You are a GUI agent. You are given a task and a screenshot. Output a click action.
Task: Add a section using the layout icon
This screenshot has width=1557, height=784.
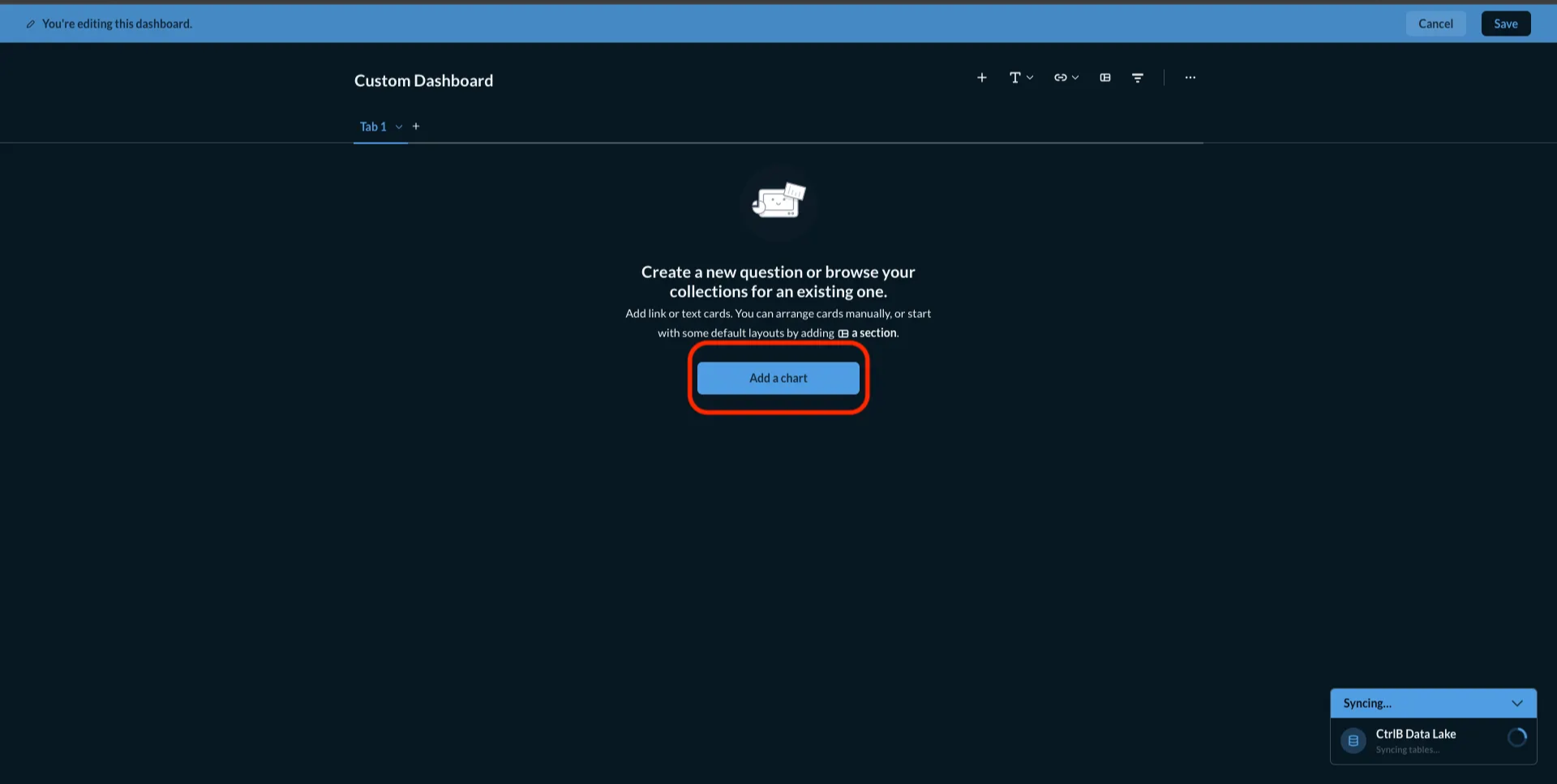[1104, 77]
